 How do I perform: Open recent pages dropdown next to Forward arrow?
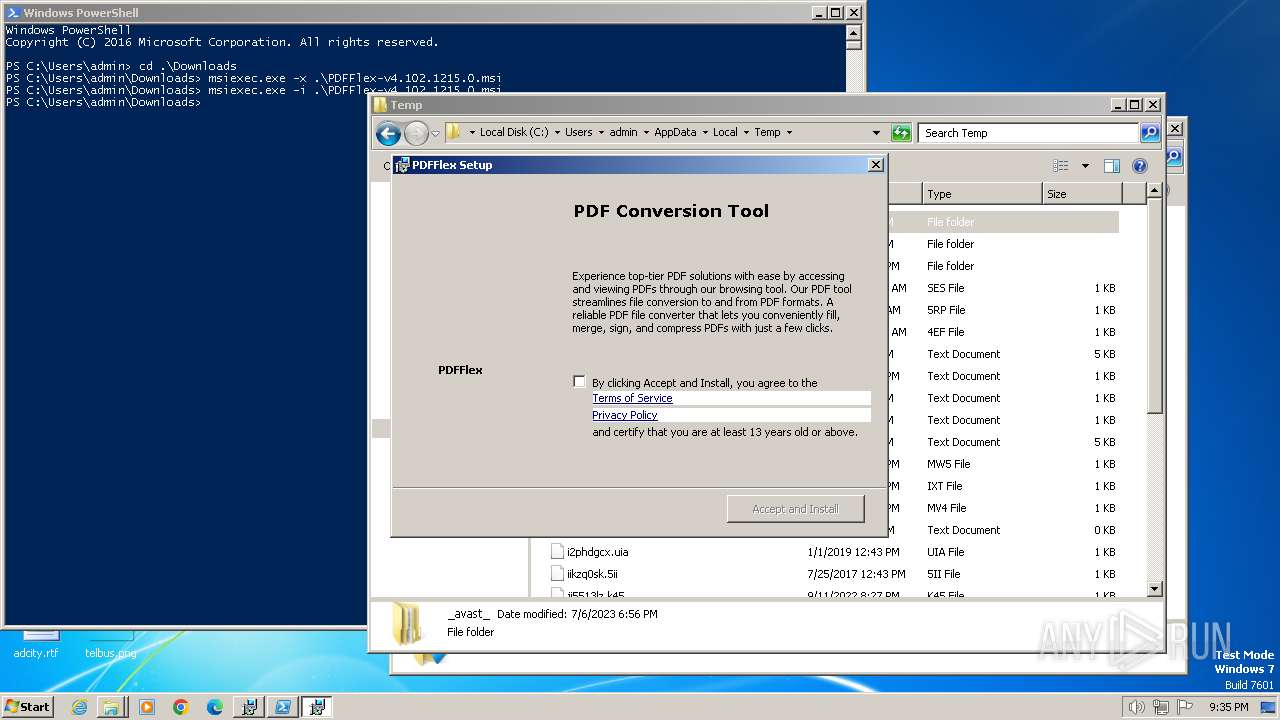coord(435,133)
